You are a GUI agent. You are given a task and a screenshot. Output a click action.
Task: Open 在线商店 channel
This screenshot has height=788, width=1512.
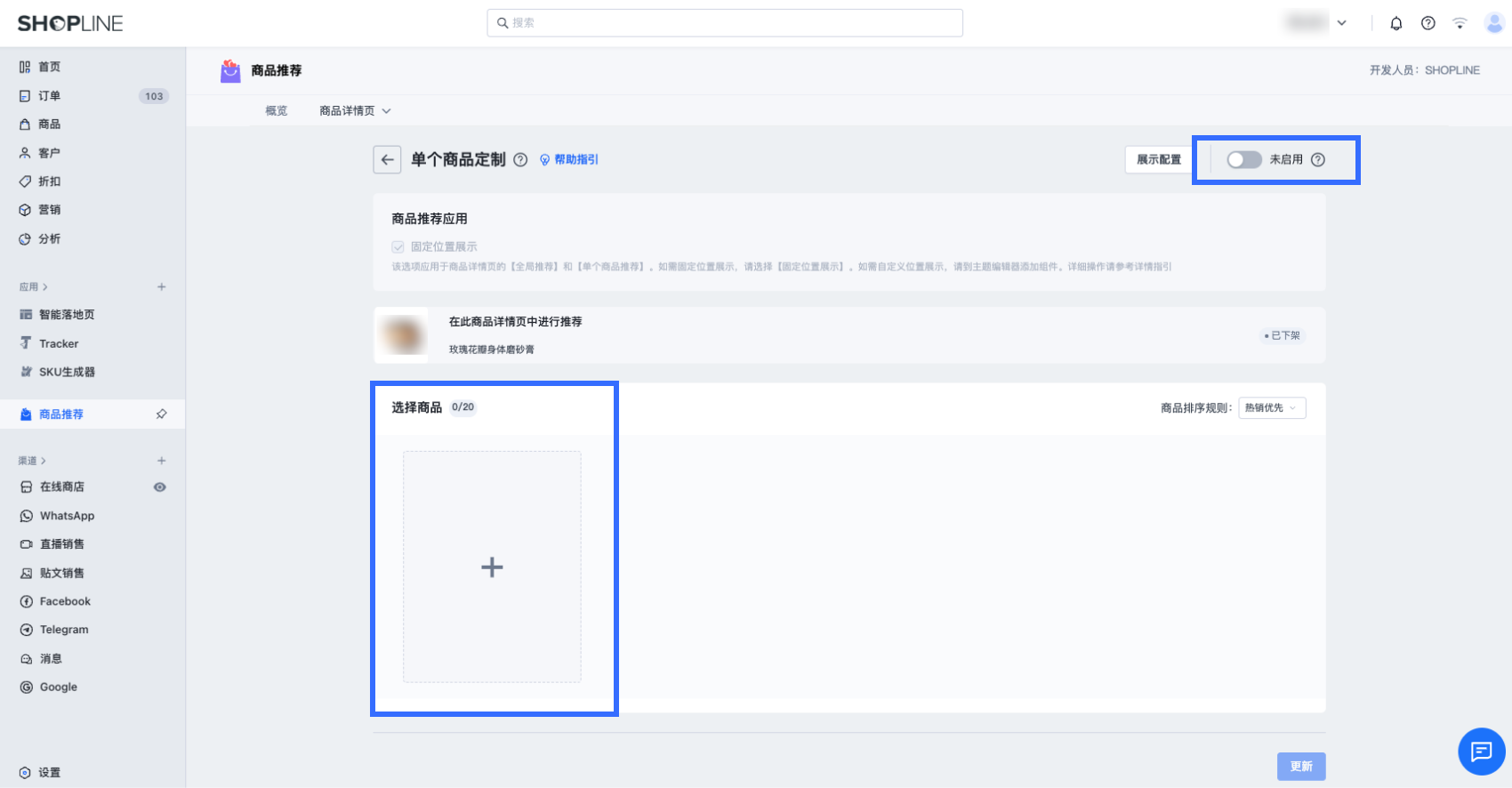(61, 487)
